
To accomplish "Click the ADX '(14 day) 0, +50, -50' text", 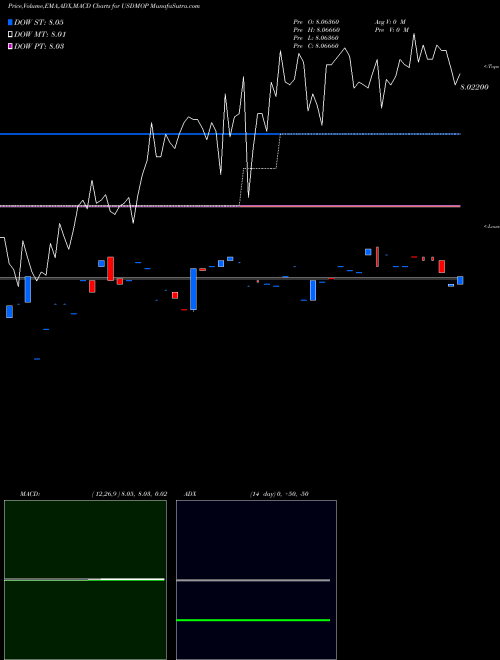I will 279,494.
